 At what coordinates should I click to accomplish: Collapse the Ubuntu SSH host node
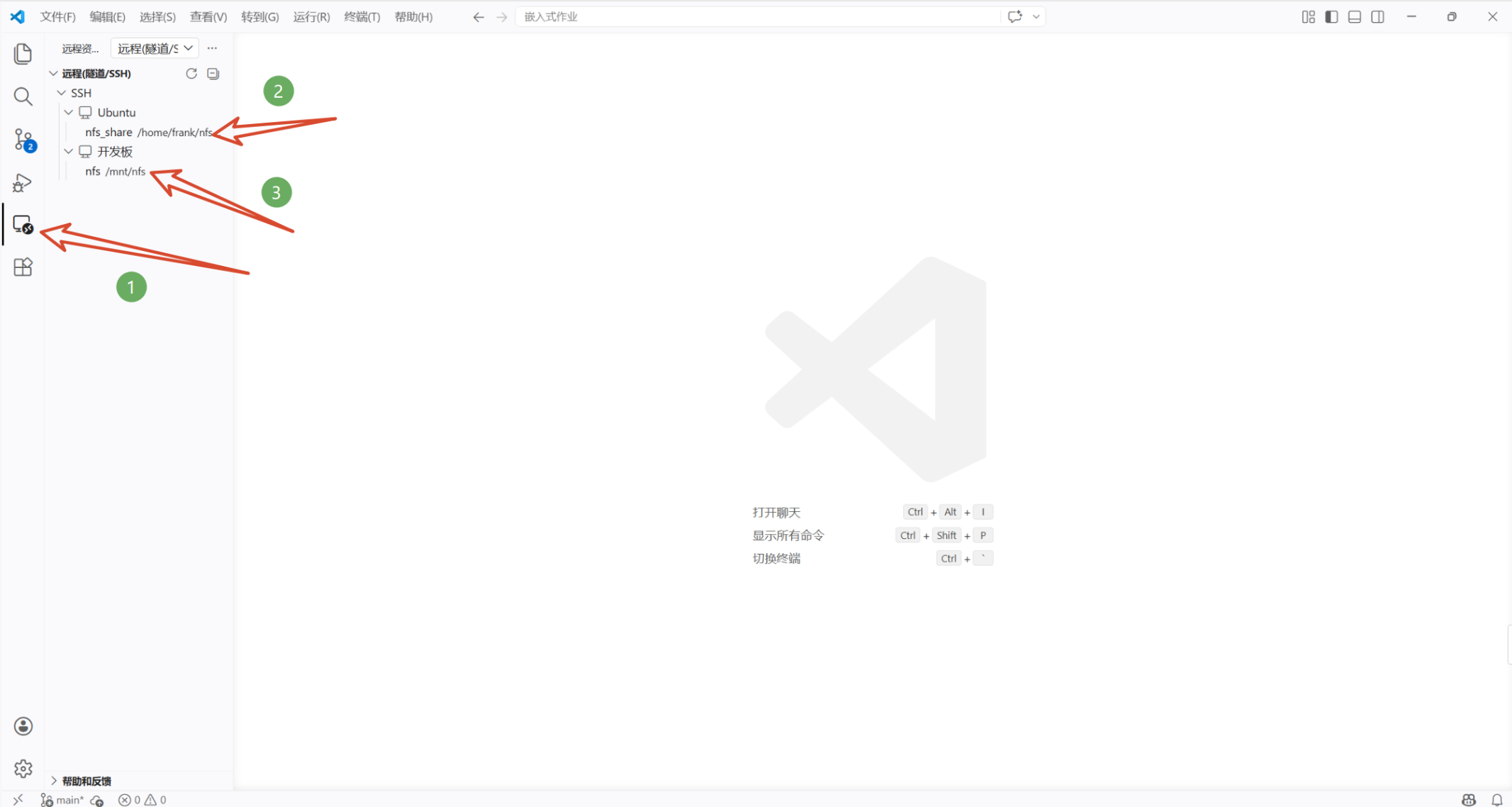point(69,113)
